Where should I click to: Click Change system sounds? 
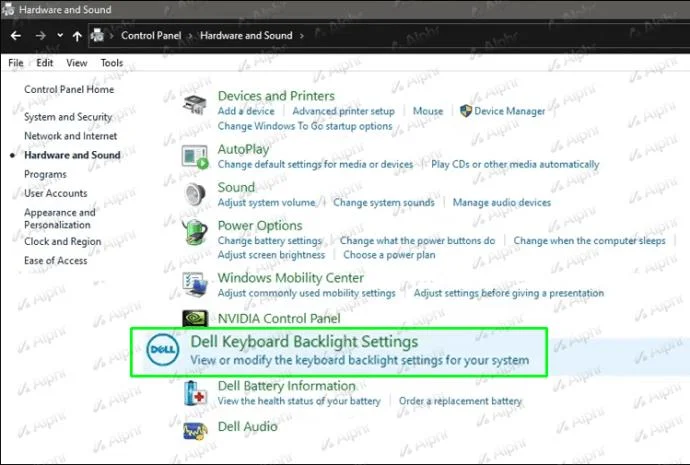coord(384,203)
